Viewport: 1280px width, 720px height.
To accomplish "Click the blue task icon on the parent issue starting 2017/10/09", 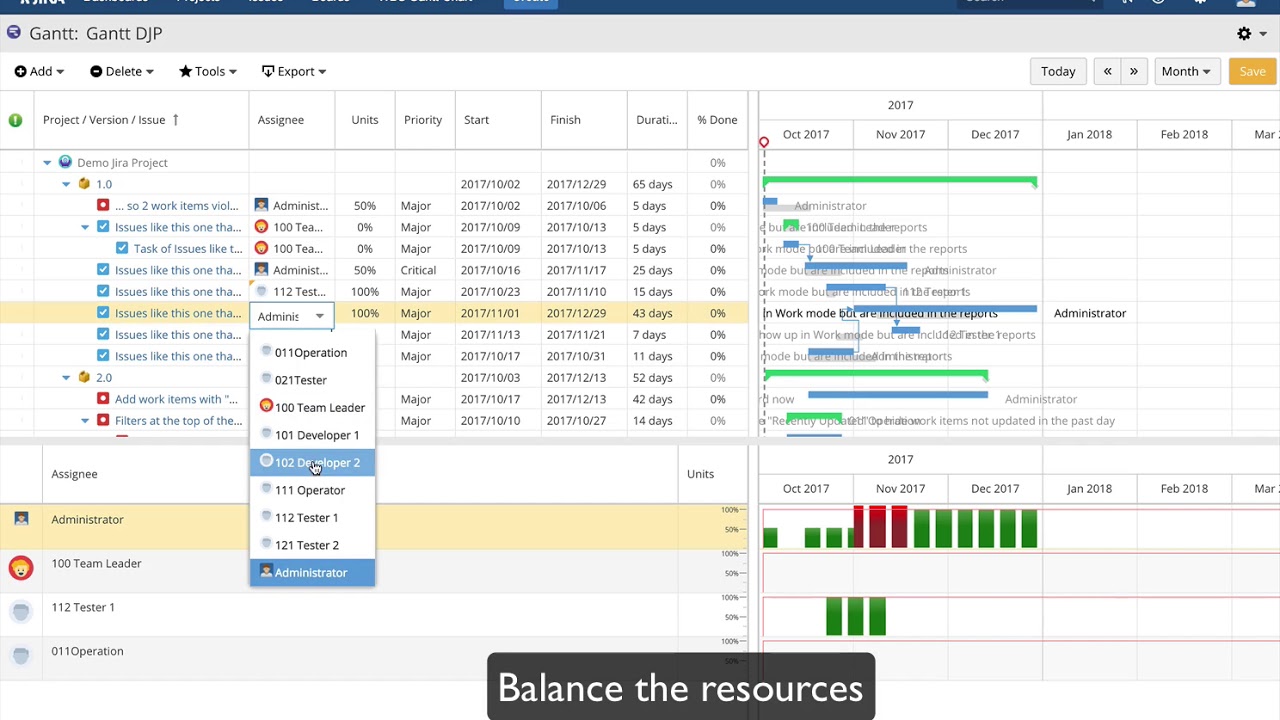I will point(103,227).
